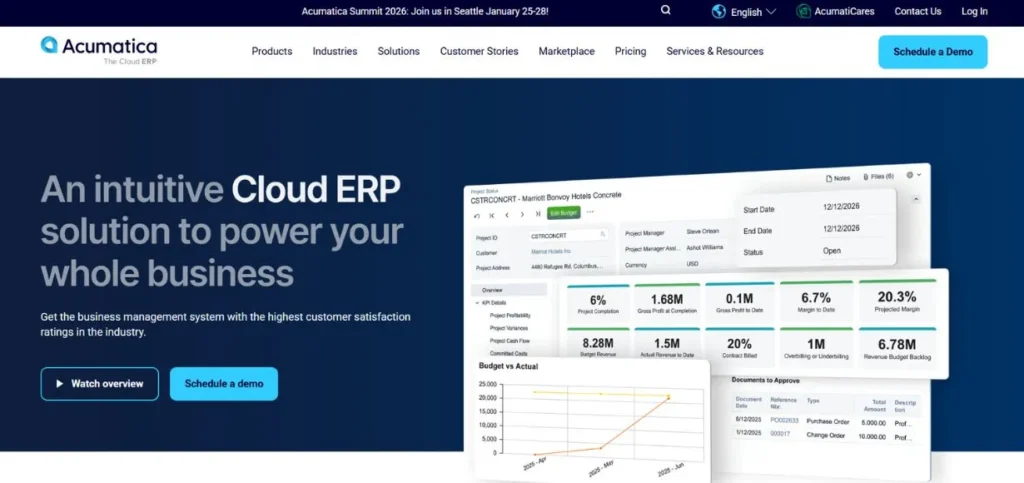Click the Acumatica logo
Screen dimensions: 1024x483
(99, 49)
